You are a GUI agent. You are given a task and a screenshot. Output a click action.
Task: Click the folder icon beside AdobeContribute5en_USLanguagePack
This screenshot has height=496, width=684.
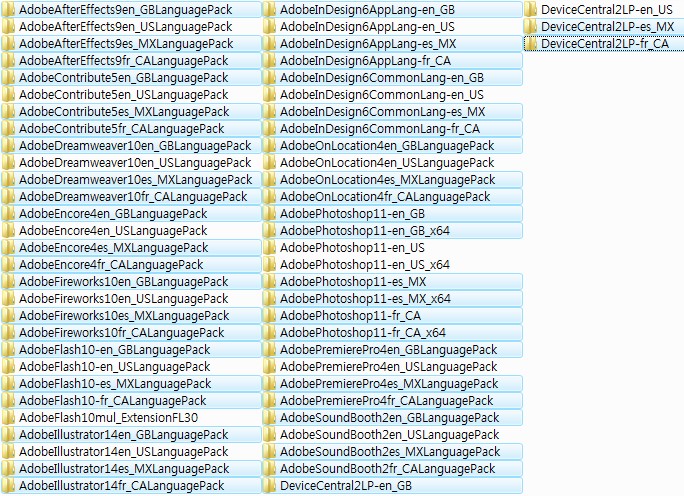click(x=8, y=95)
